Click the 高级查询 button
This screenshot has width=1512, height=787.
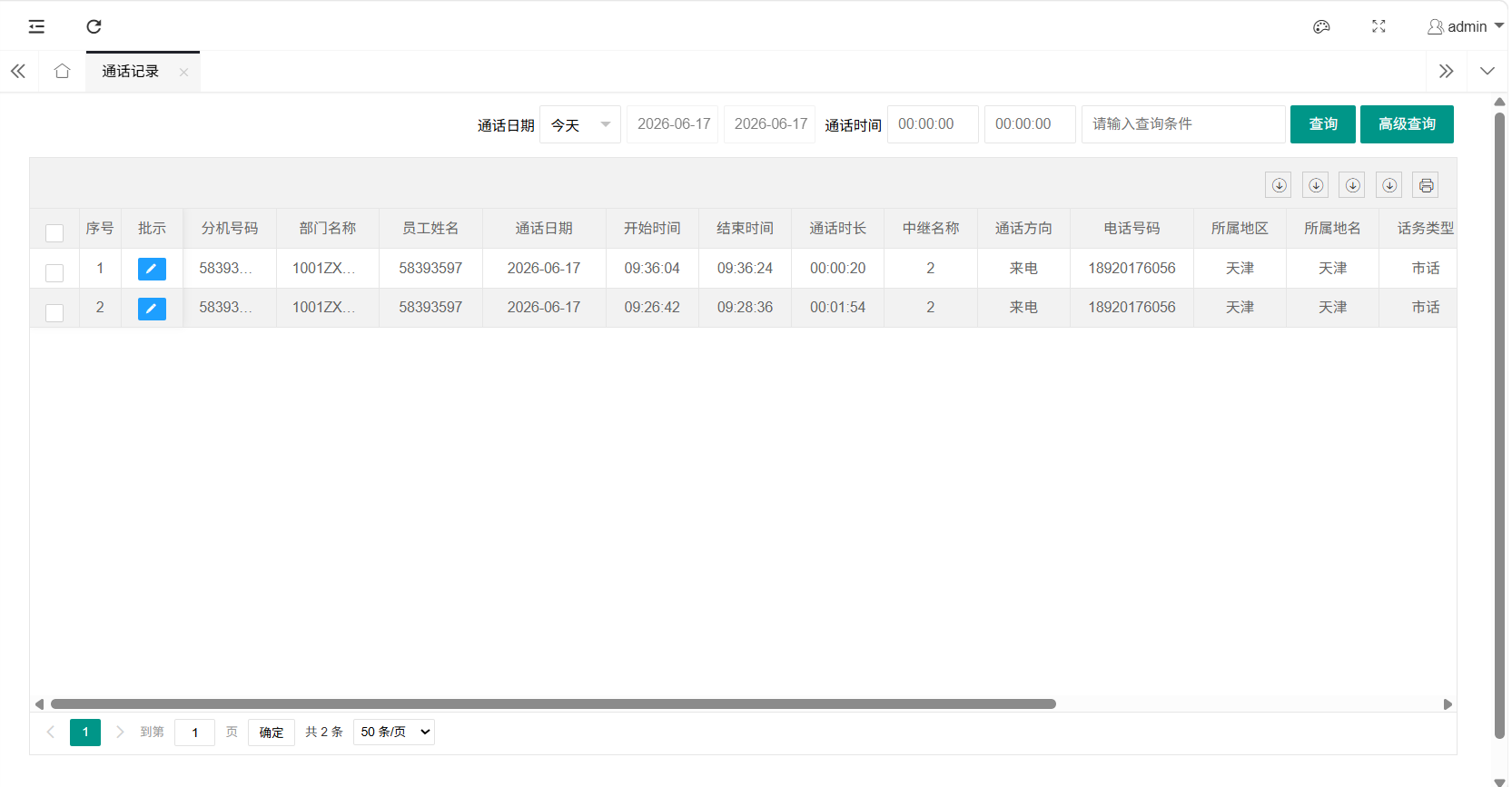click(x=1407, y=124)
